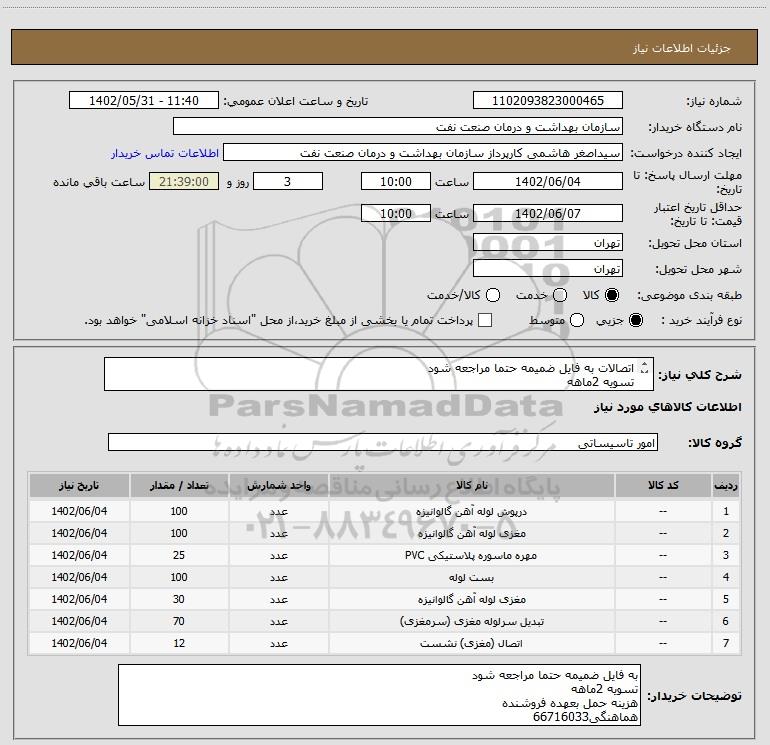Screen dimensions: 770x745
Task: Click the price validity hour 10:00 field
Action: 396,213
